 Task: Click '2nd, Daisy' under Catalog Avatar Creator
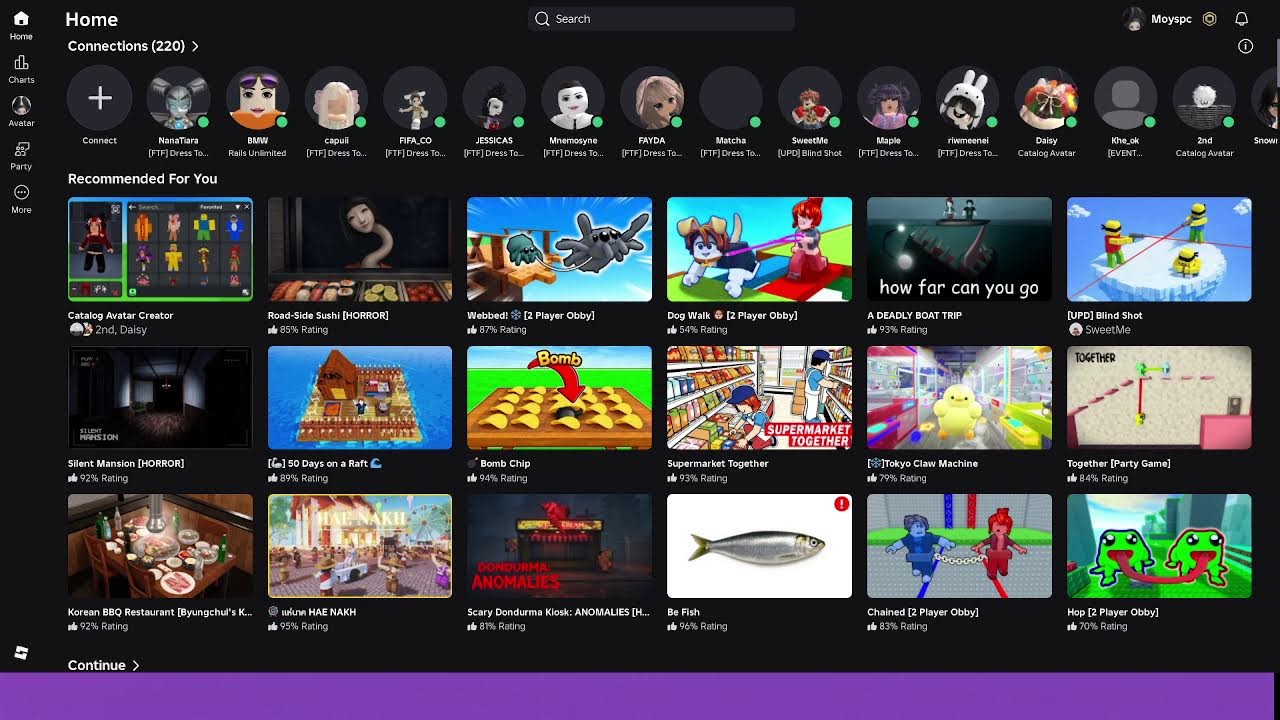click(121, 330)
